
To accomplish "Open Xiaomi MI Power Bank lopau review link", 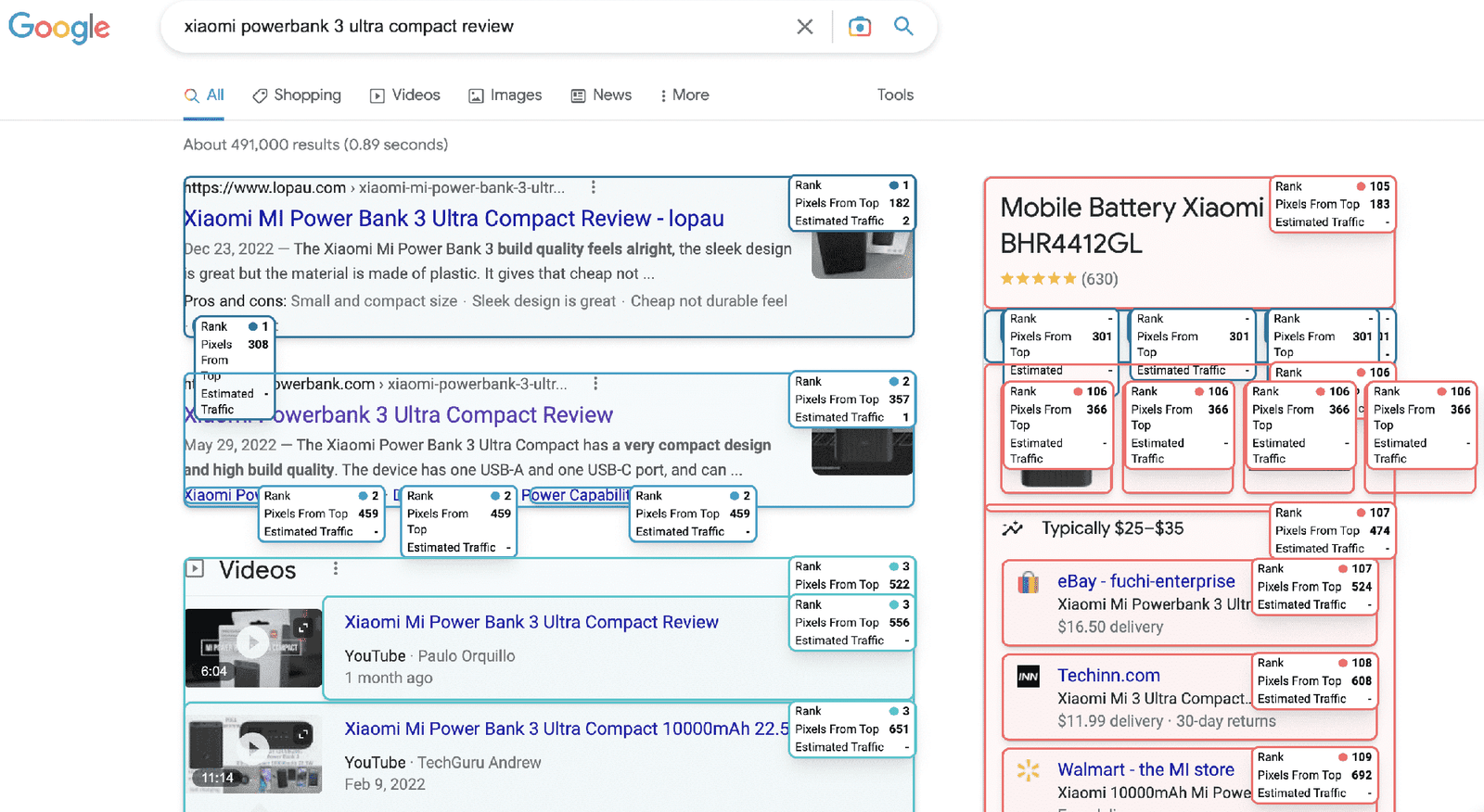I will (454, 219).
